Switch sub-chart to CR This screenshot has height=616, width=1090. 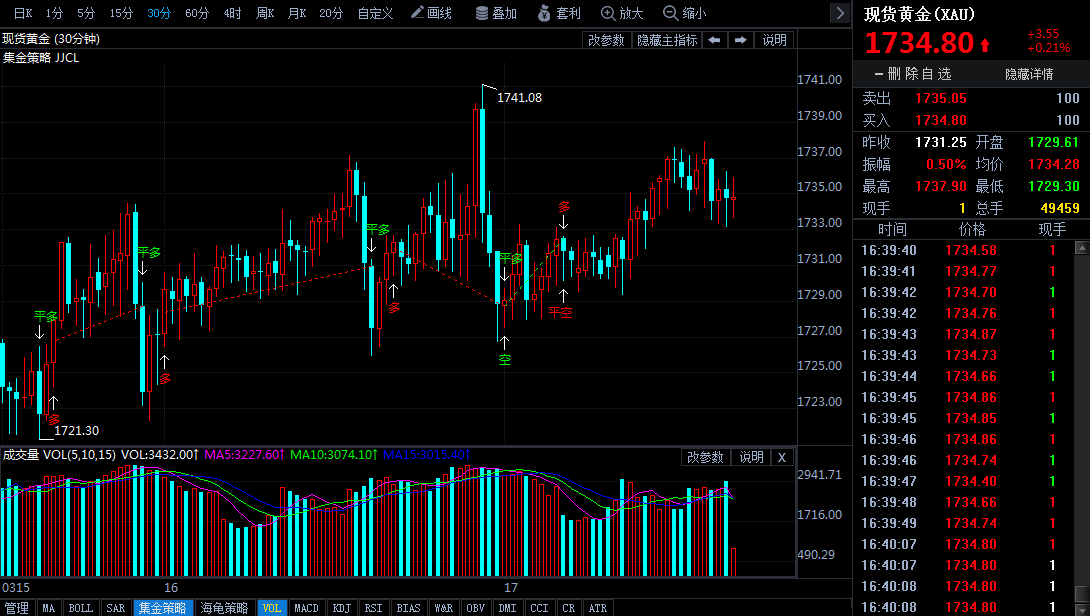(569, 608)
